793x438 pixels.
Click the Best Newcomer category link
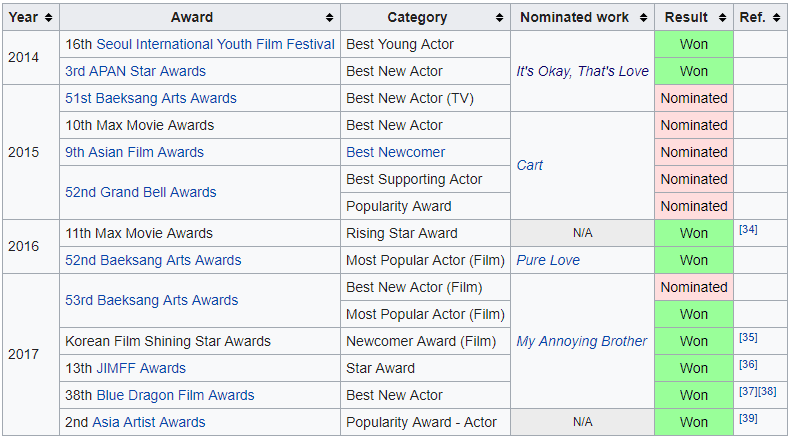coord(396,152)
